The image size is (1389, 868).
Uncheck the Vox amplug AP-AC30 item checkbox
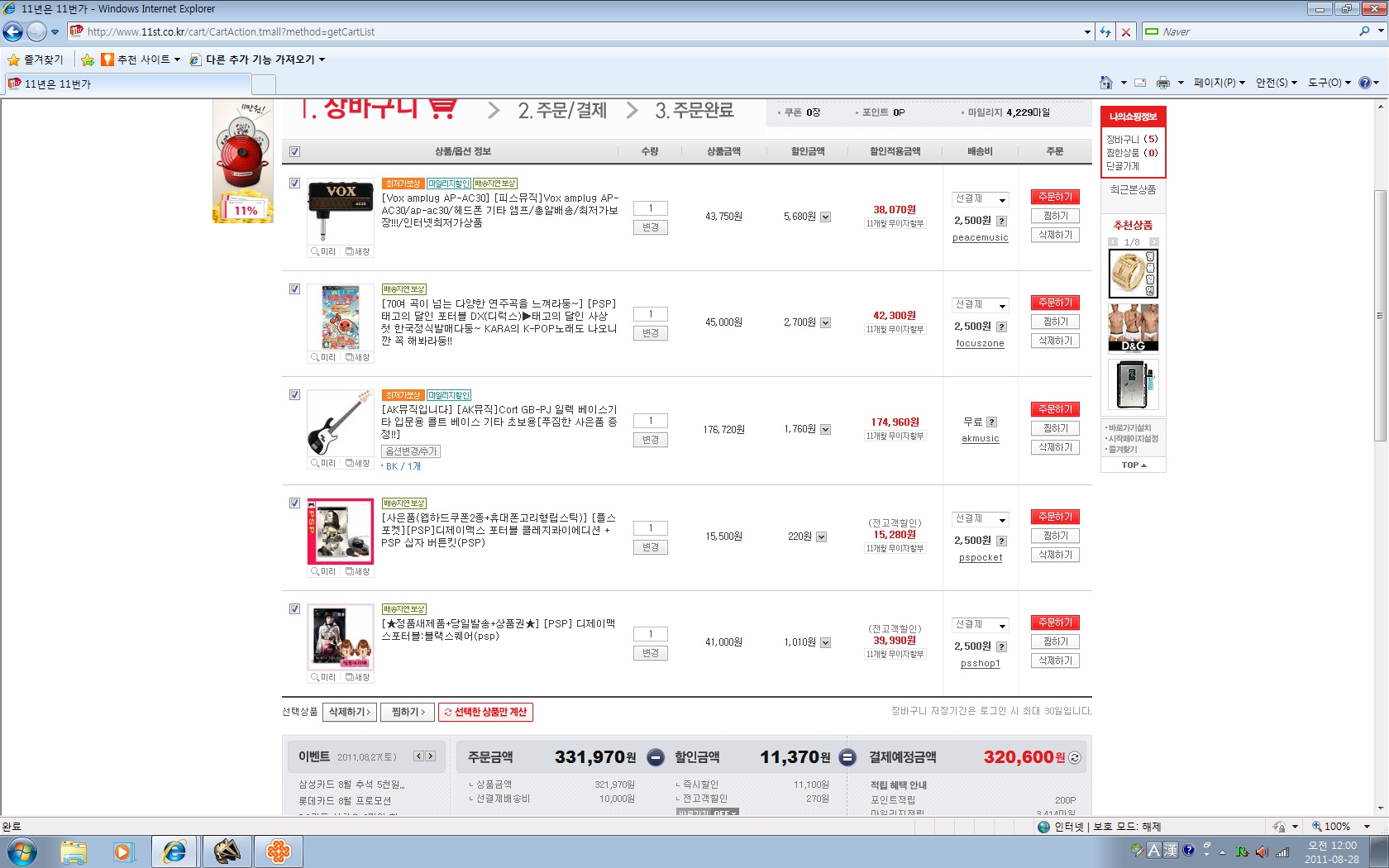294,183
